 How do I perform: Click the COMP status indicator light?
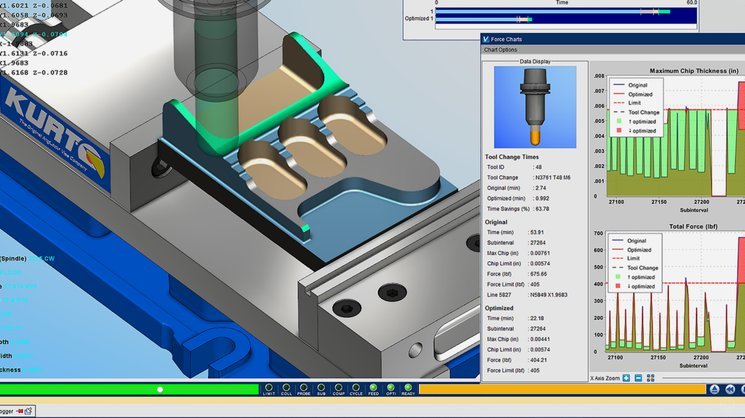338,388
